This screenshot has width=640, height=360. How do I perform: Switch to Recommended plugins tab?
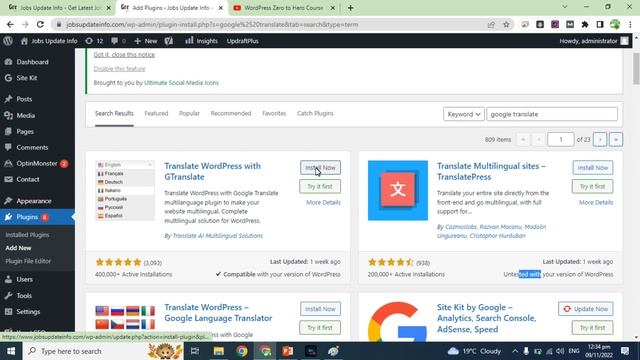[x=231, y=113]
